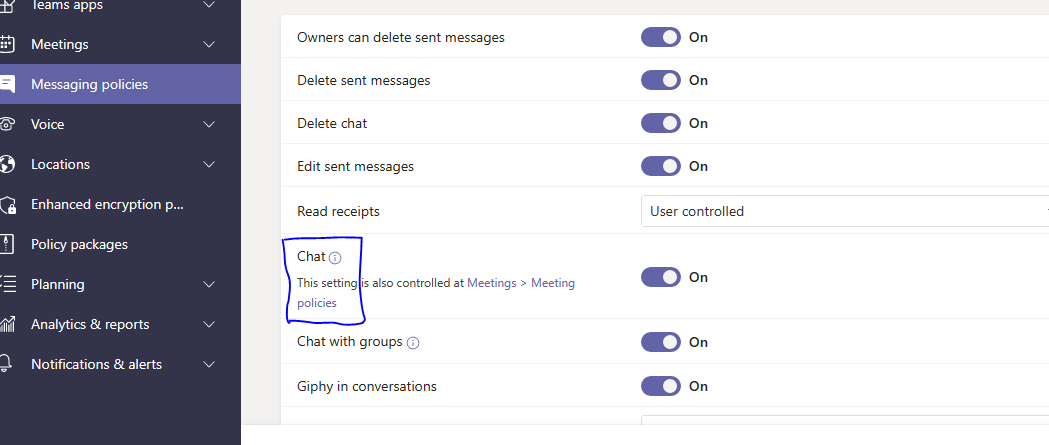Toggle the Chat setting switch
This screenshot has height=445, width=1049.
point(661,277)
